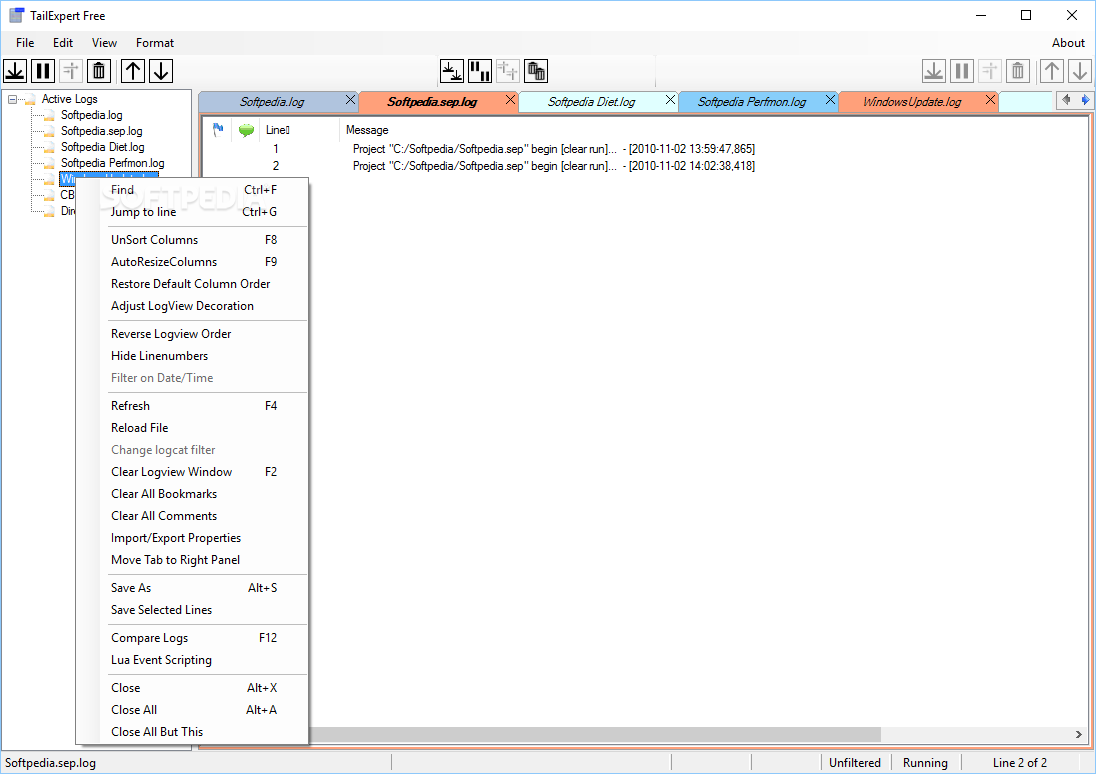Choose UnSort Columns

coord(192,240)
